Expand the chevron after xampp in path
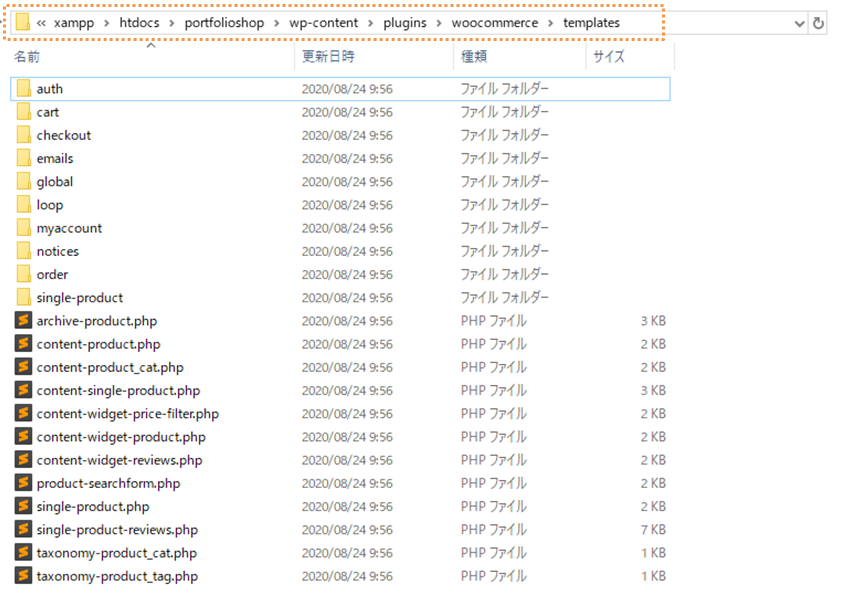 pyautogui.click(x=106, y=23)
